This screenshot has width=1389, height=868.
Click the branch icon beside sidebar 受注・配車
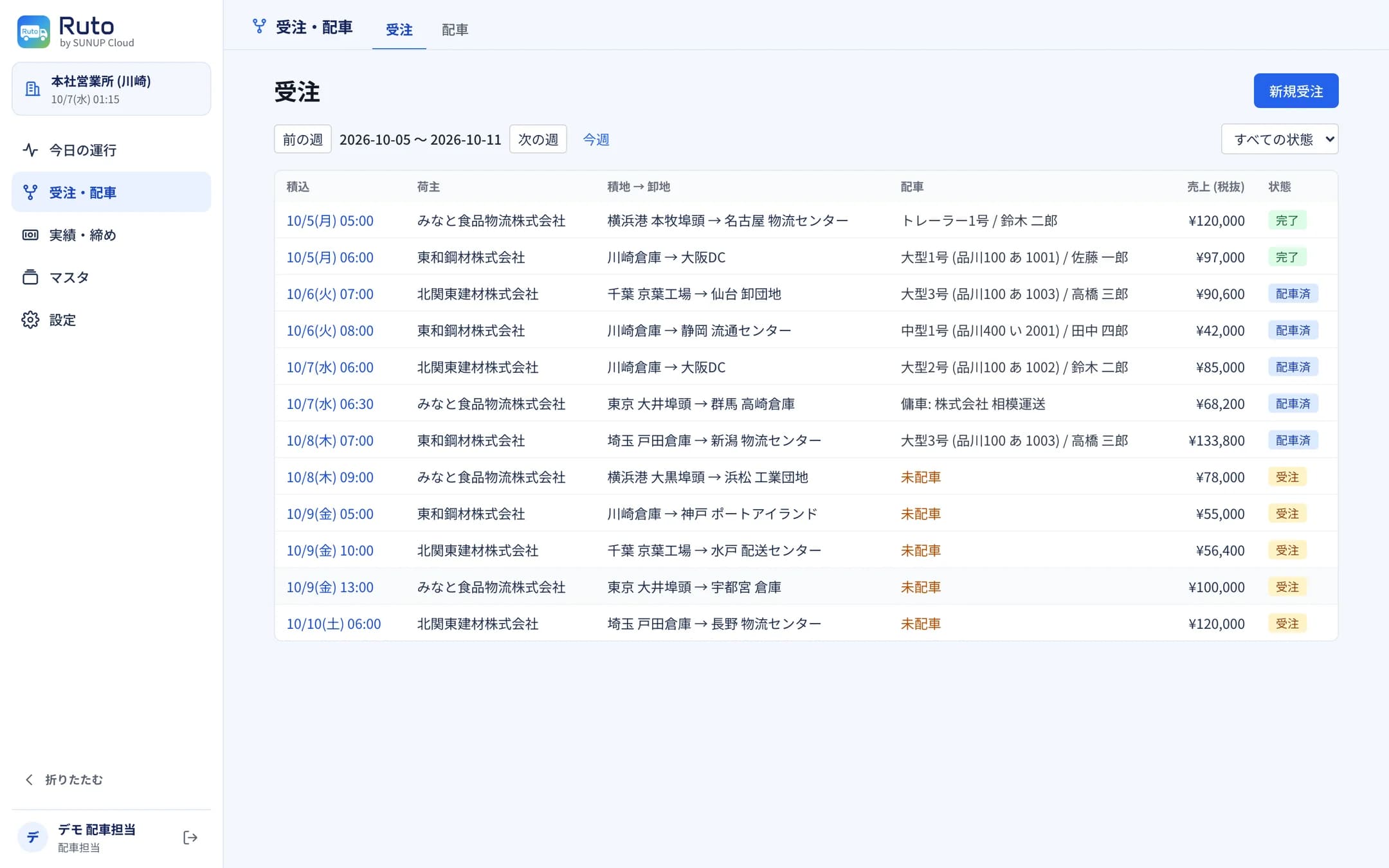click(x=30, y=192)
